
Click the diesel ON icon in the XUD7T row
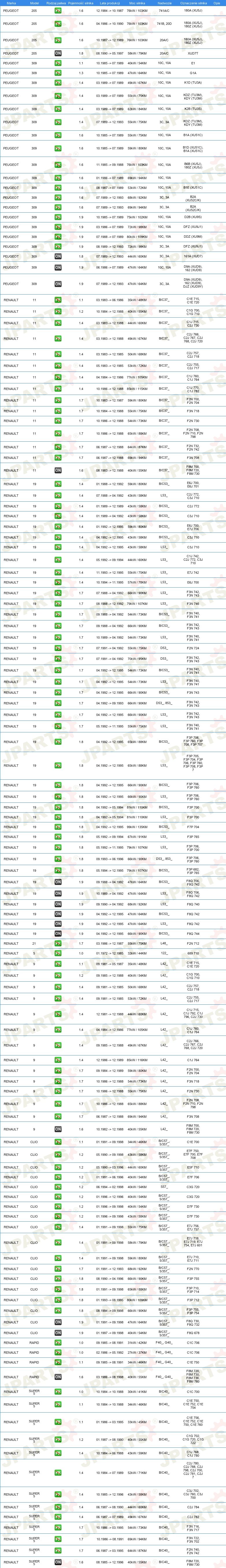coord(58,54)
